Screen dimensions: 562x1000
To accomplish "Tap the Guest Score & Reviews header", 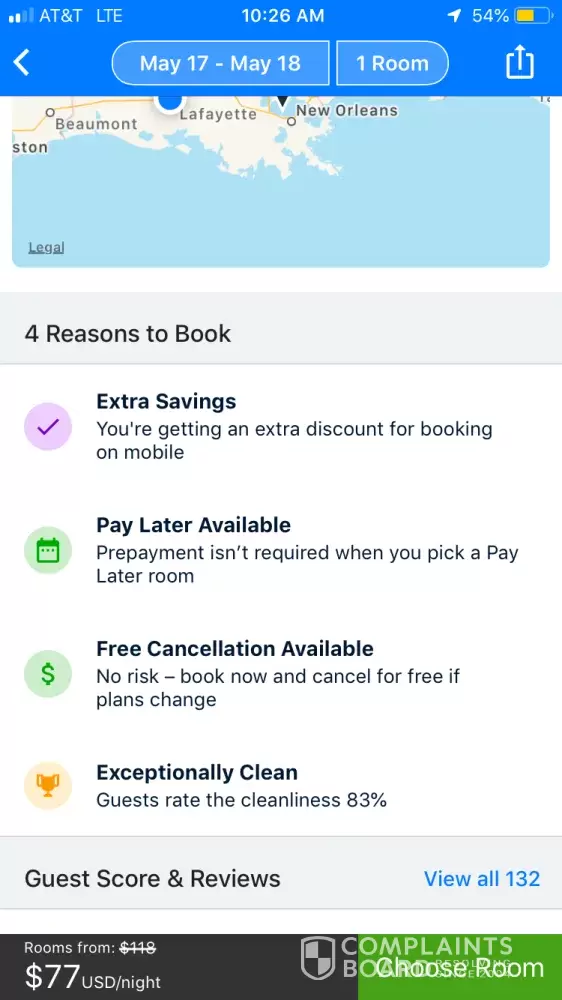I will pos(152,878).
